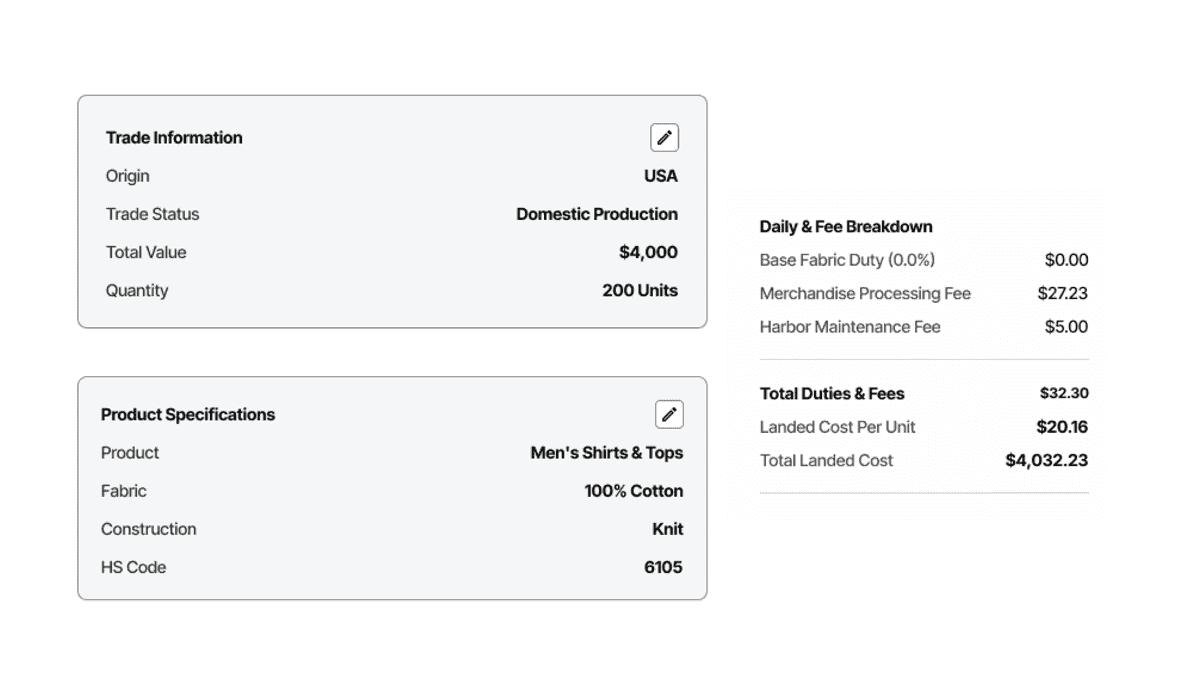Click the Product Specifications heading

click(188, 414)
